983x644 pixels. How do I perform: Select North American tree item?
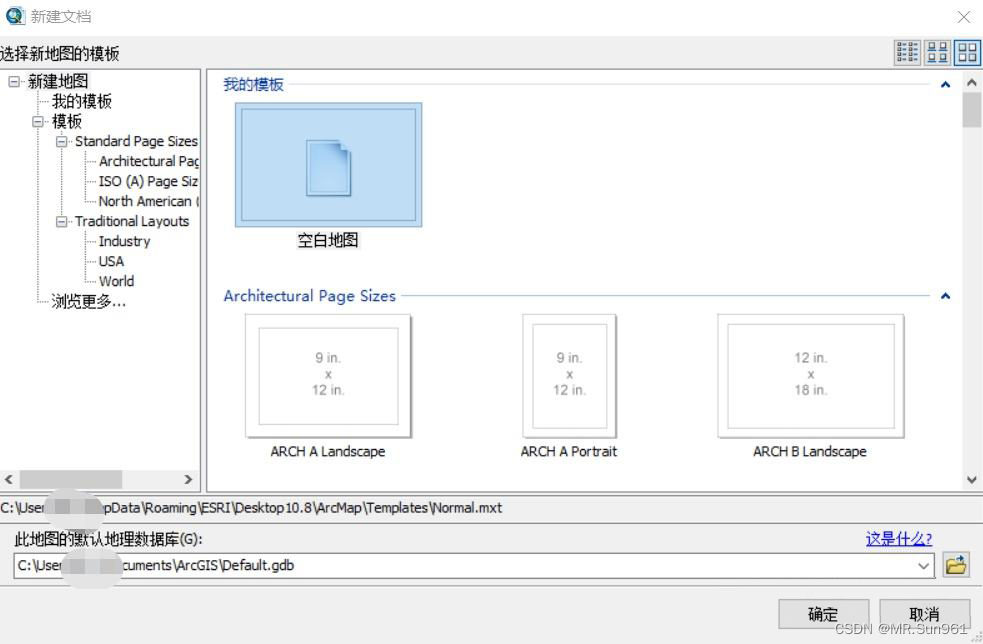[x=149, y=201]
